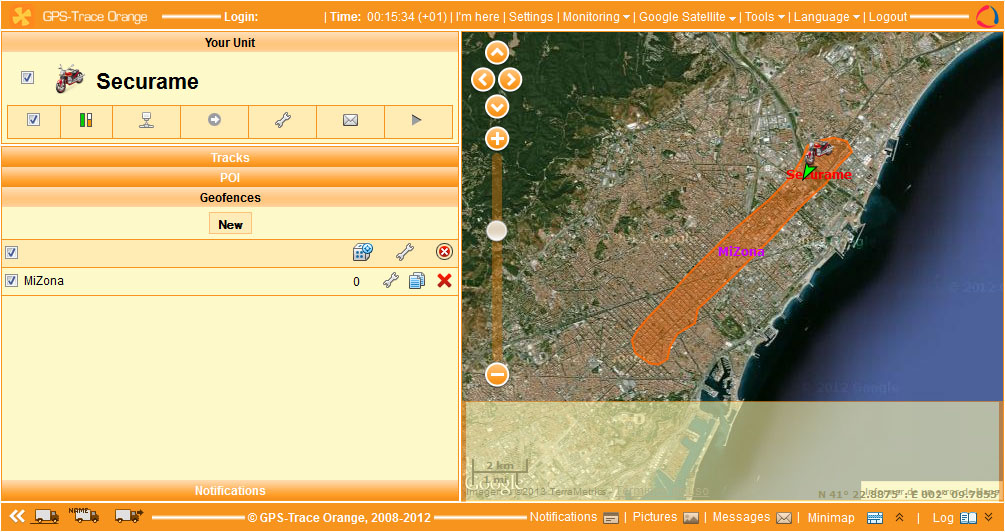This screenshot has height=532, width=1005.
Task: Create a New geofence
Action: pos(230,224)
